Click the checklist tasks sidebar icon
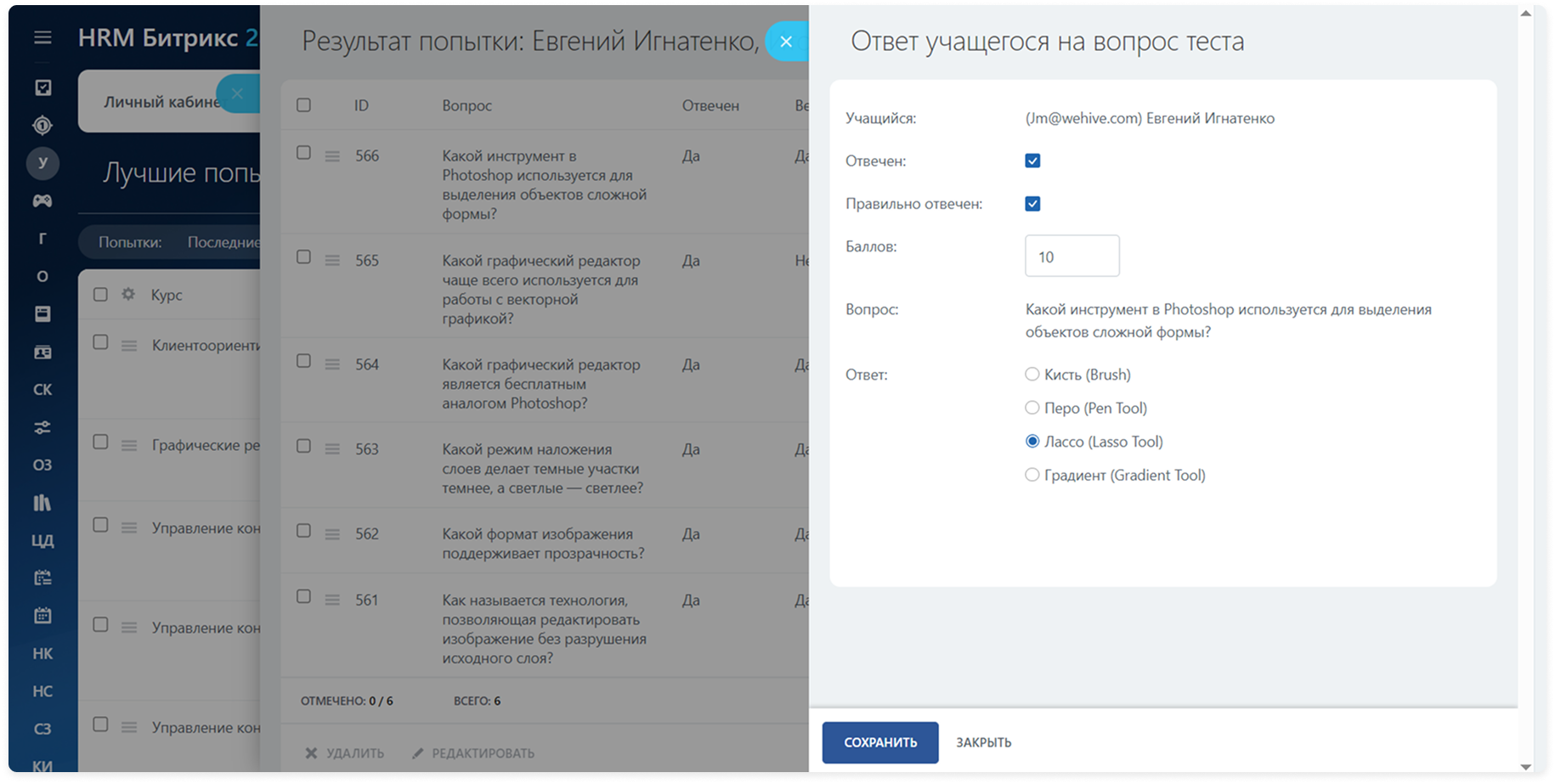The height and width of the screenshot is (784, 1555). click(42, 87)
